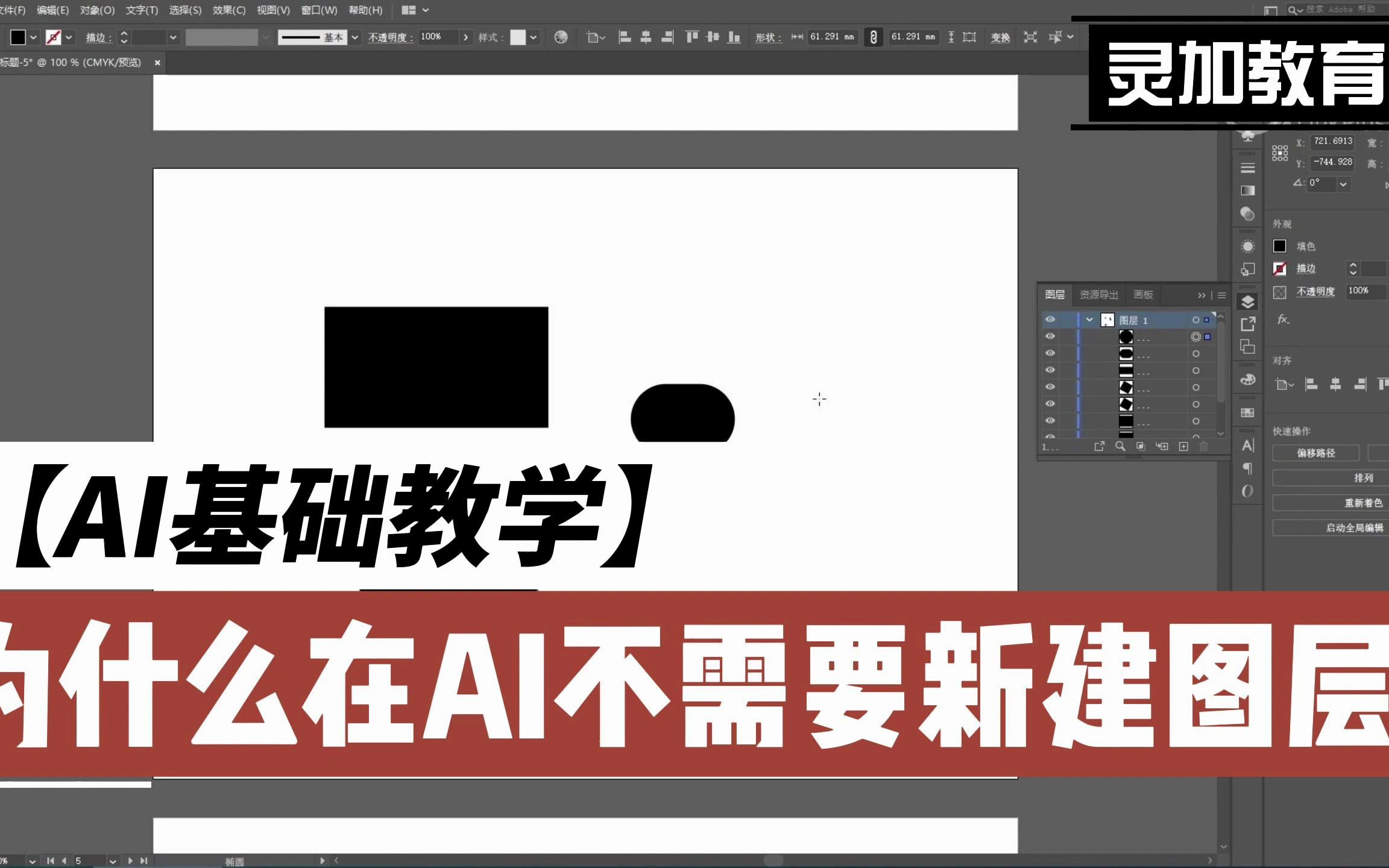Click Make Clipping Mask in Layers panel
Screen dimensions: 1389x868
1141,446
